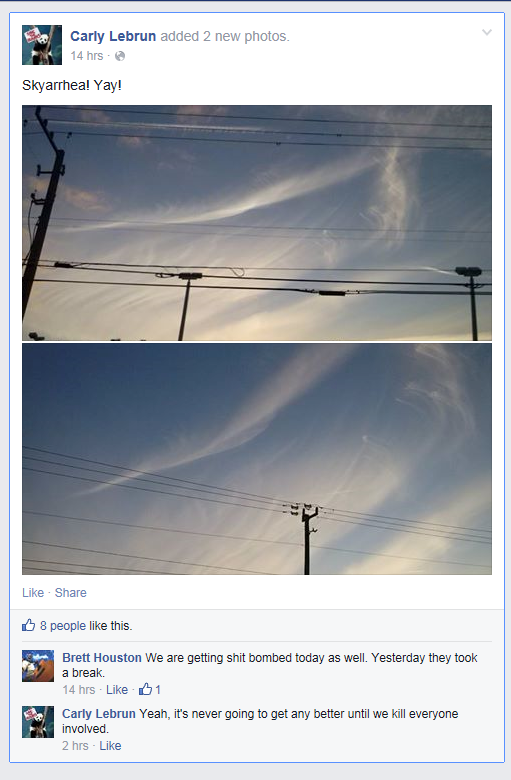Viewport: 511px width, 780px height.
Task: Click the public globe privacy icon
Action: [x=120, y=56]
